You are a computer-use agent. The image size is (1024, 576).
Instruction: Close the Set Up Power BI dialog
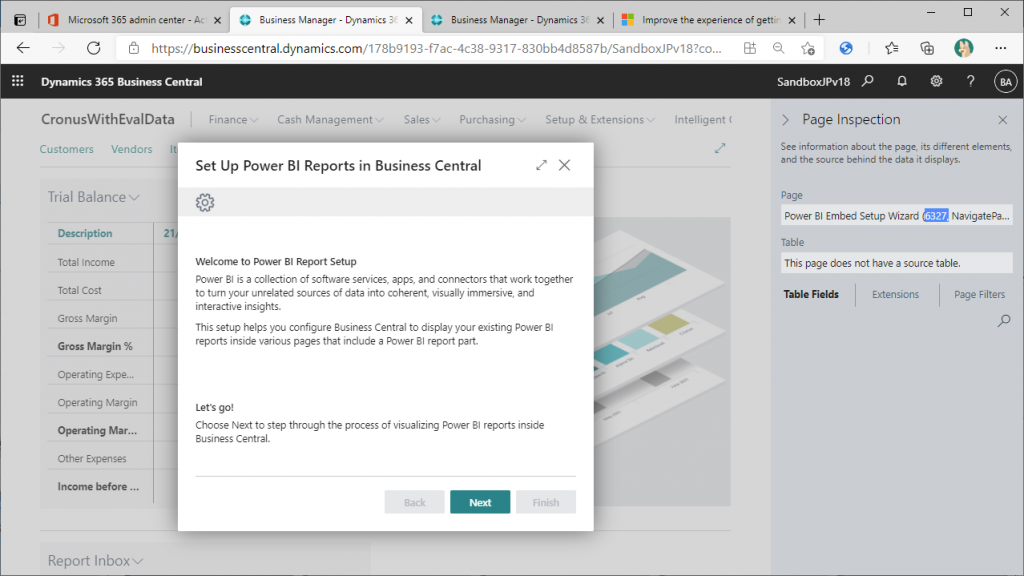[564, 165]
